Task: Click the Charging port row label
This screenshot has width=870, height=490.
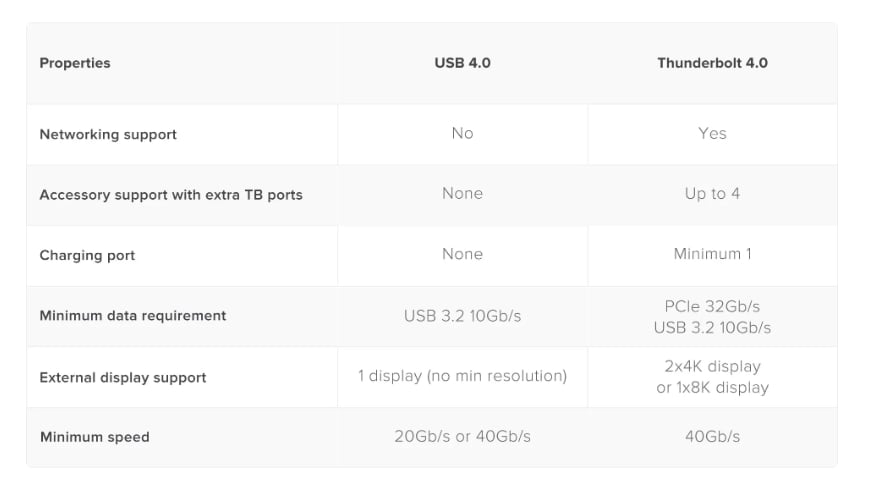Action: [87, 255]
